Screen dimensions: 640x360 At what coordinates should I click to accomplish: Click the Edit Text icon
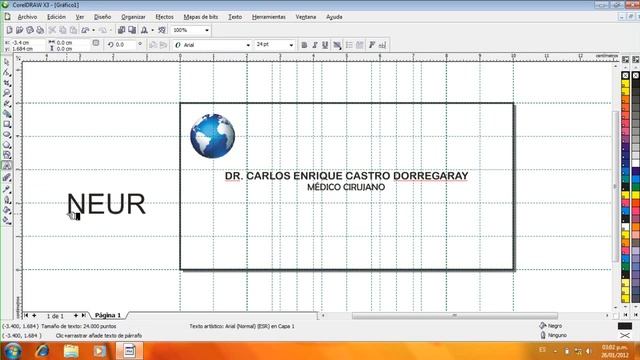[382, 45]
